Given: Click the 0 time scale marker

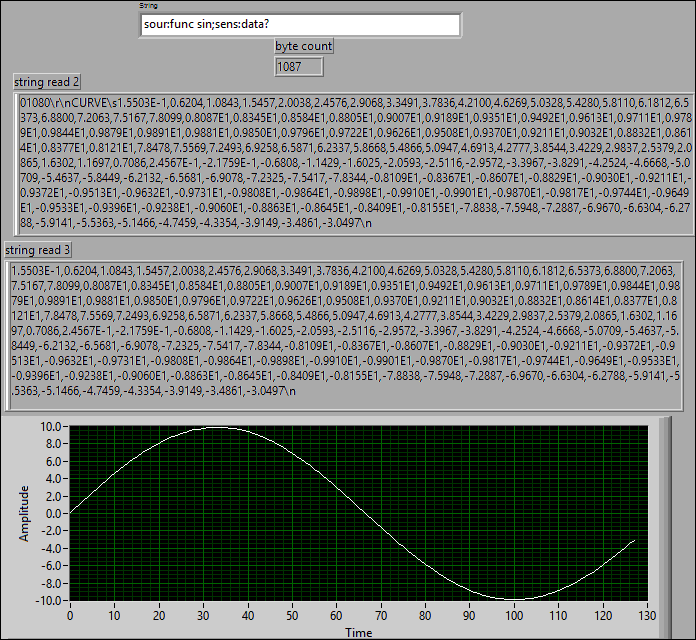Looking at the screenshot, I should click(70, 616).
